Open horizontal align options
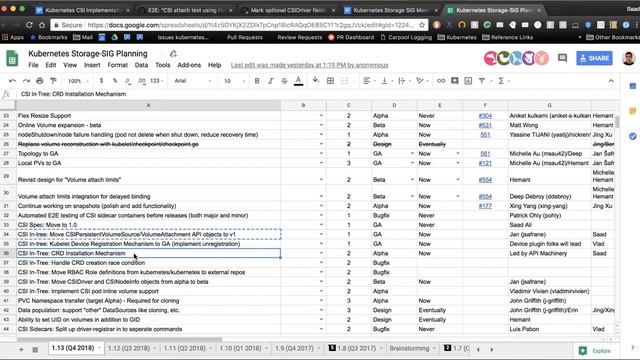640x360 pixels. (369, 81)
